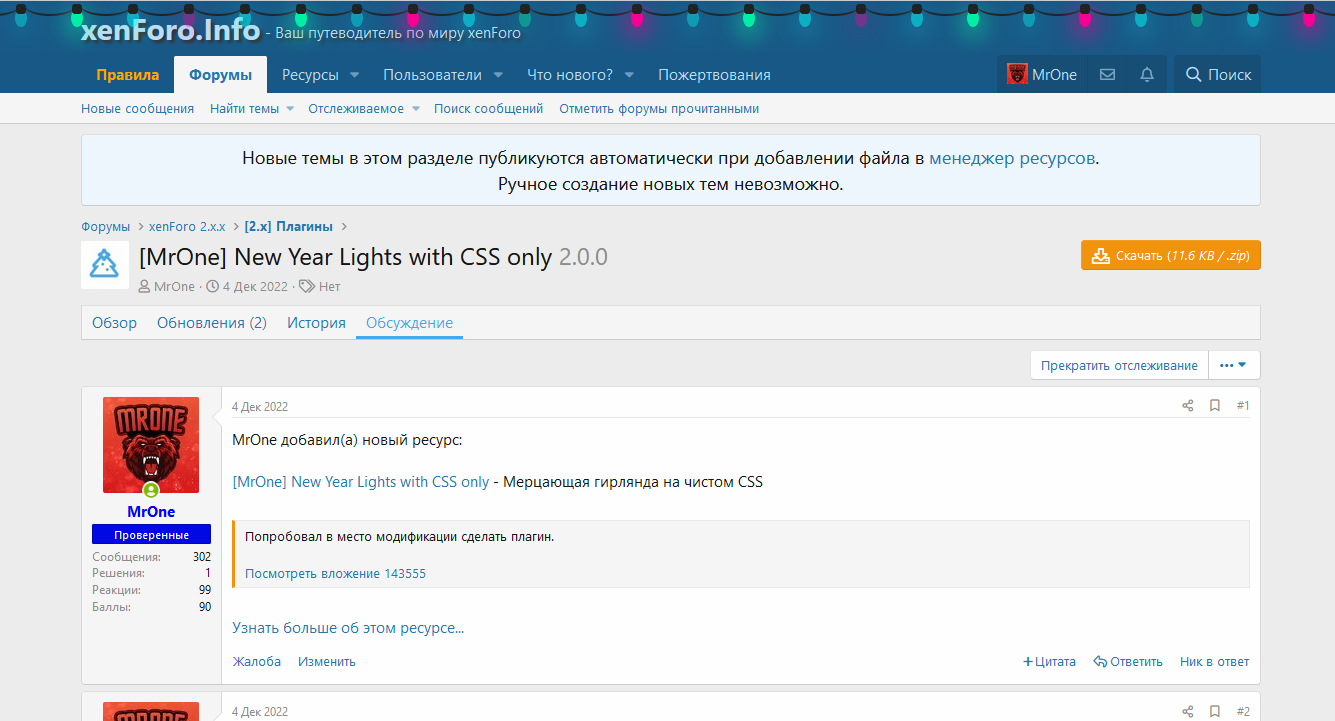The height and width of the screenshot is (721, 1335).
Task: Click the 4 Дек 2022 date under title
Action: point(255,286)
